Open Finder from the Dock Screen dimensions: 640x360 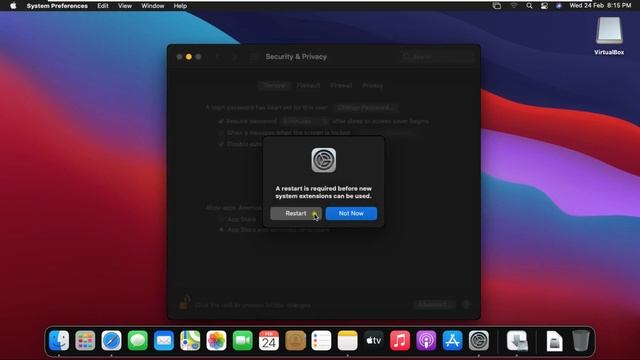(59, 340)
